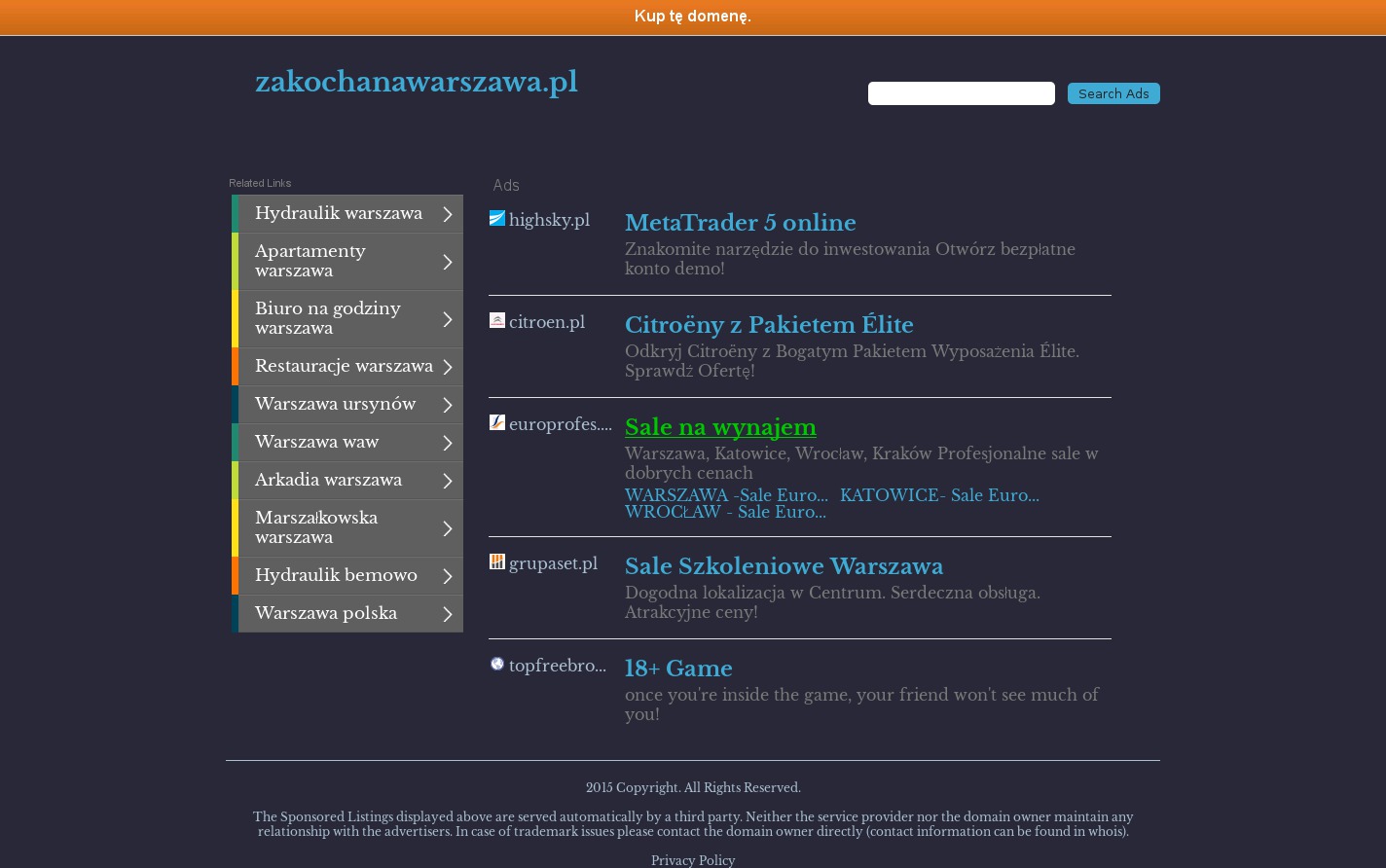Click the grupaset.pl favicon icon
This screenshot has width=1386, height=868.
[x=496, y=561]
